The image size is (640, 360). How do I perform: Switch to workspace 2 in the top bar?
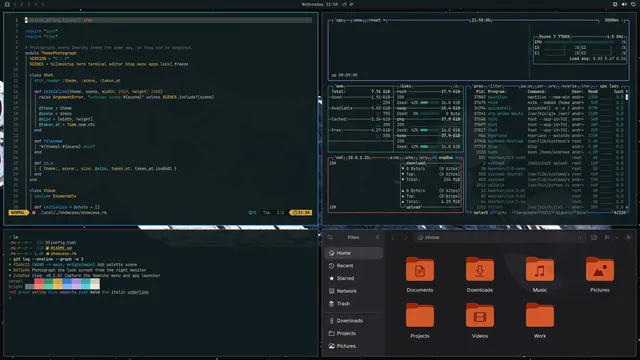pos(22,4)
